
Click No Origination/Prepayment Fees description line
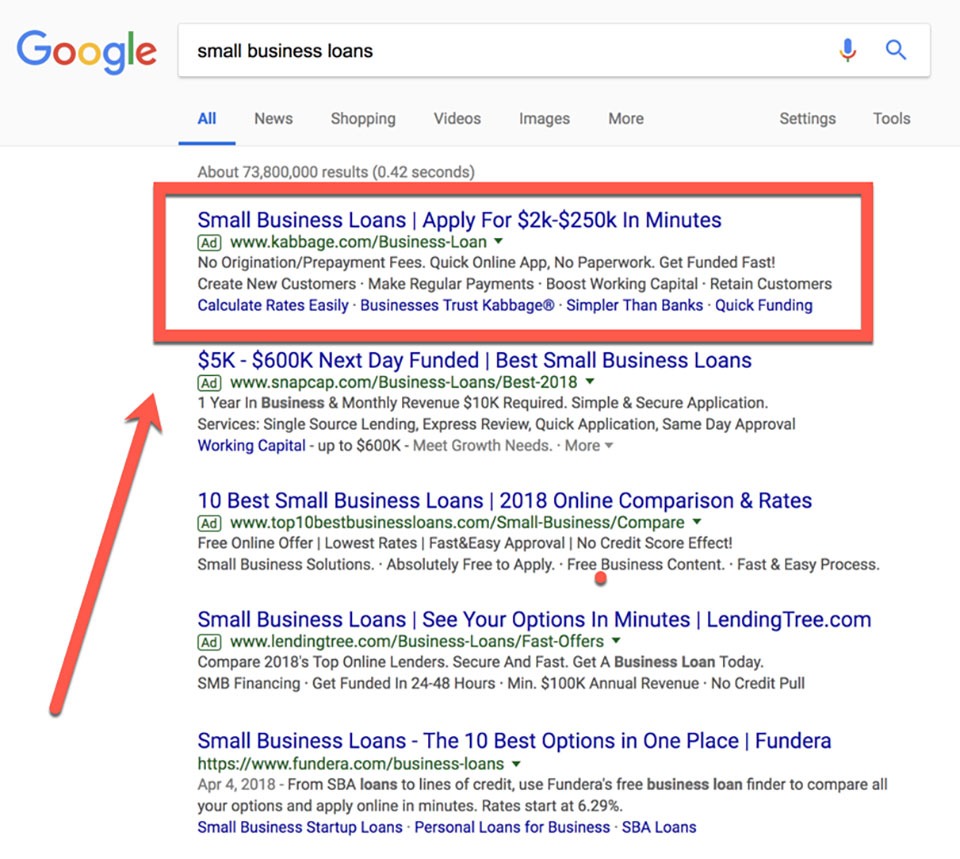pos(487,263)
